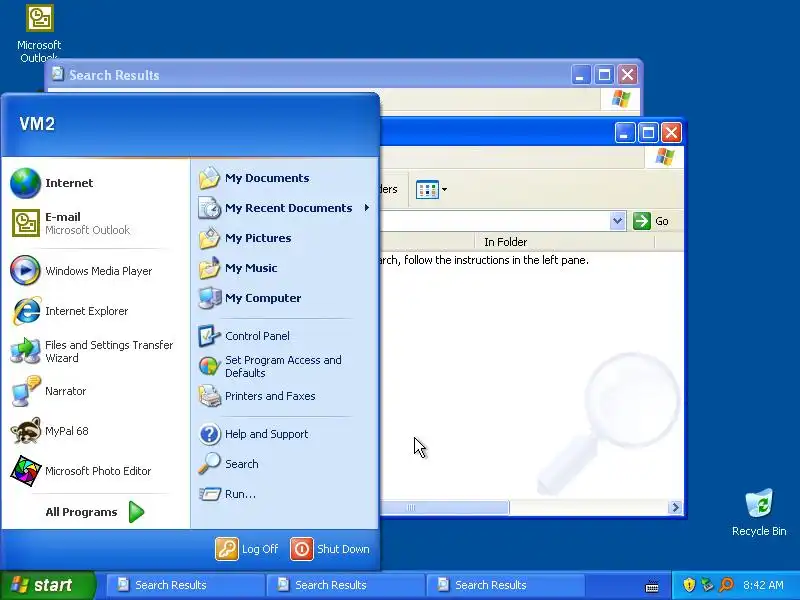Open Control Panel
Image resolution: width=800 pixels, height=600 pixels.
pos(285,336)
